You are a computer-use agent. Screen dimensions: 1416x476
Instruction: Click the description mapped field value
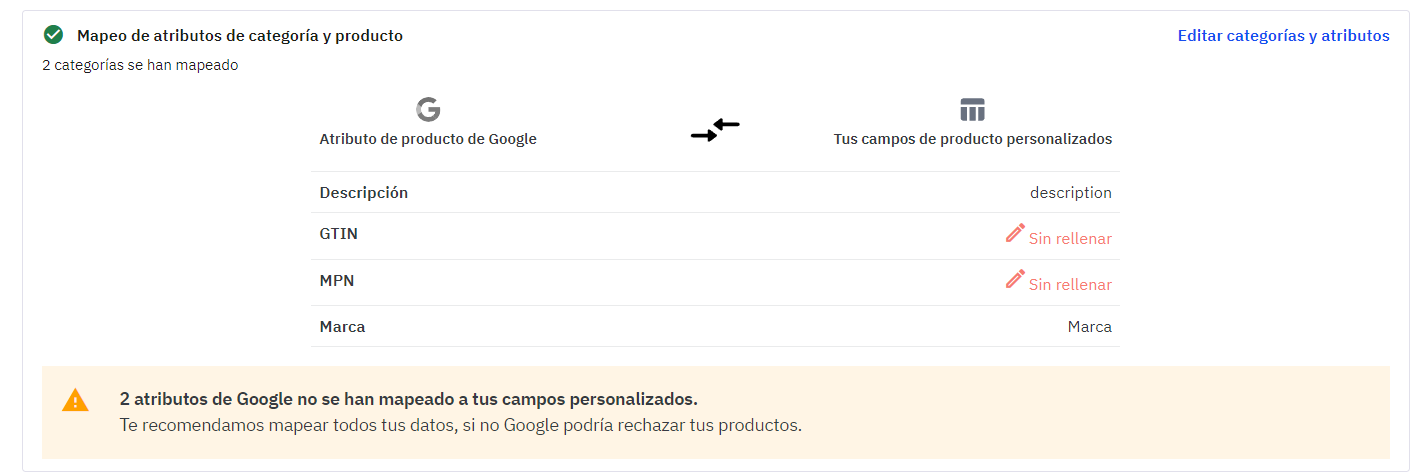[x=1070, y=192]
